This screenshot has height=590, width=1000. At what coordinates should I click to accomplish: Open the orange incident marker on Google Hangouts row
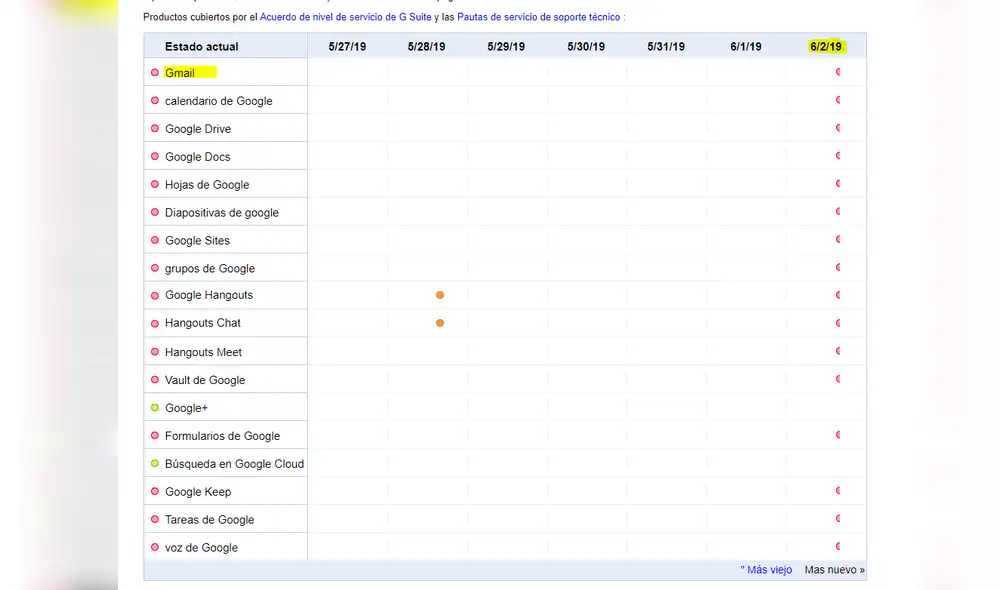click(439, 295)
